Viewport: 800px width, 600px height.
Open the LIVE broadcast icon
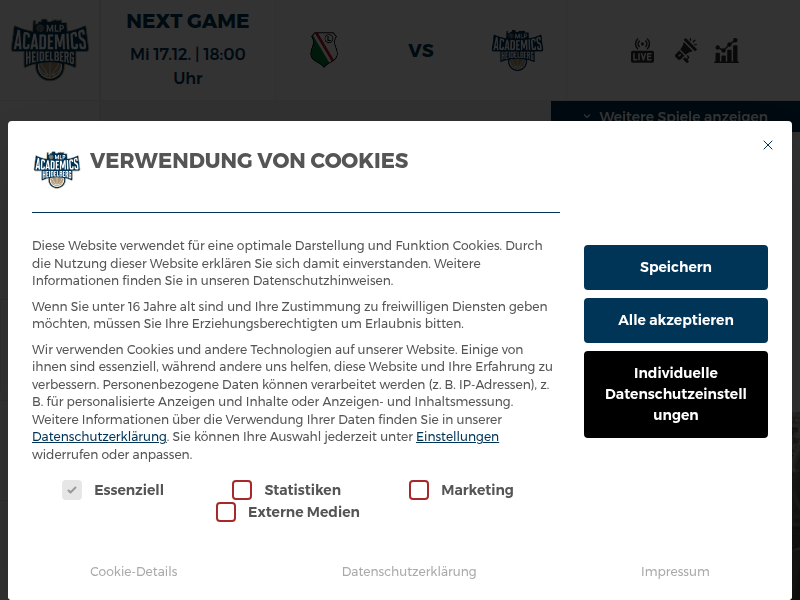[x=642, y=50]
